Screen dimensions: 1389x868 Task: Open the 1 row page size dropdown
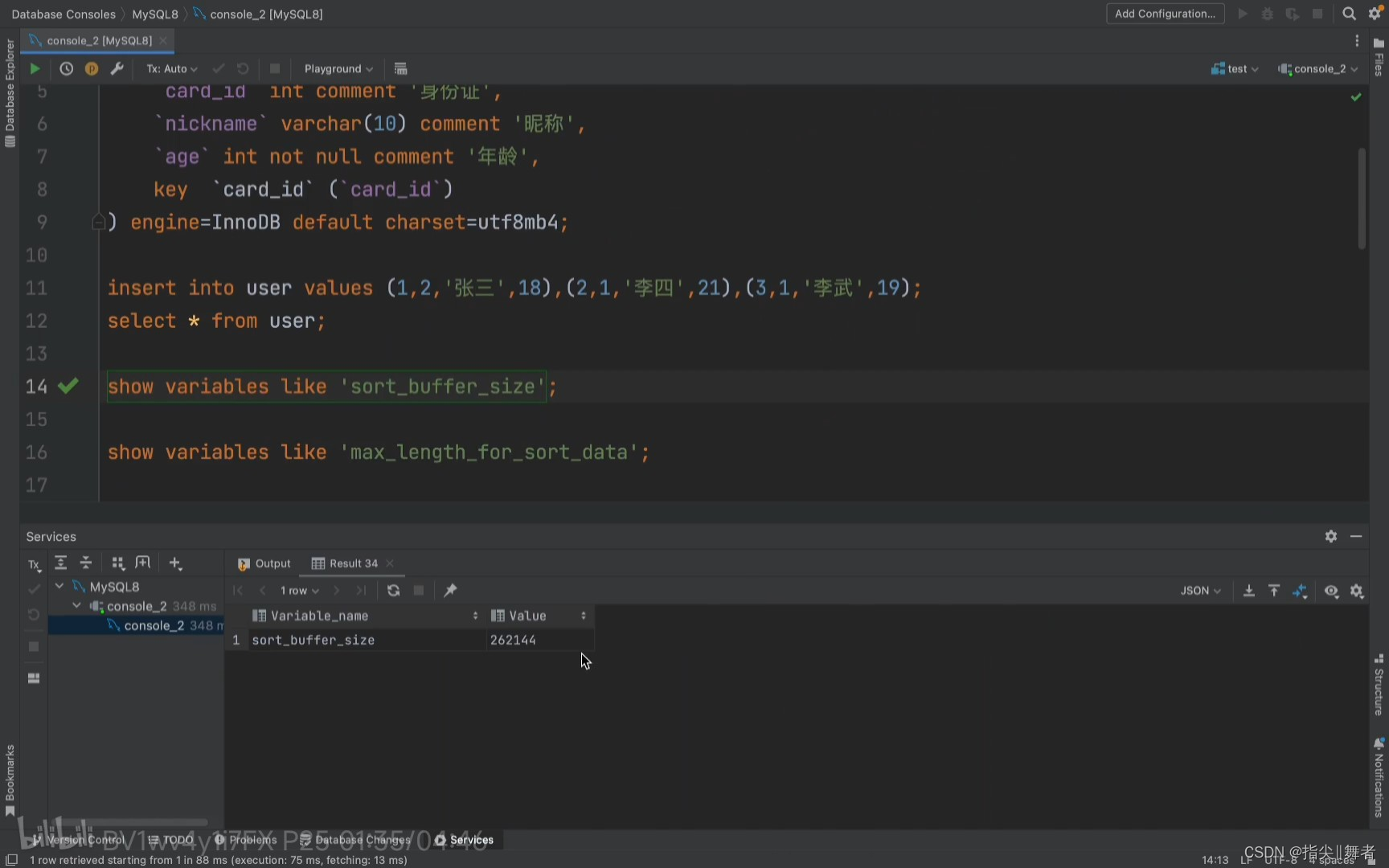(x=299, y=591)
